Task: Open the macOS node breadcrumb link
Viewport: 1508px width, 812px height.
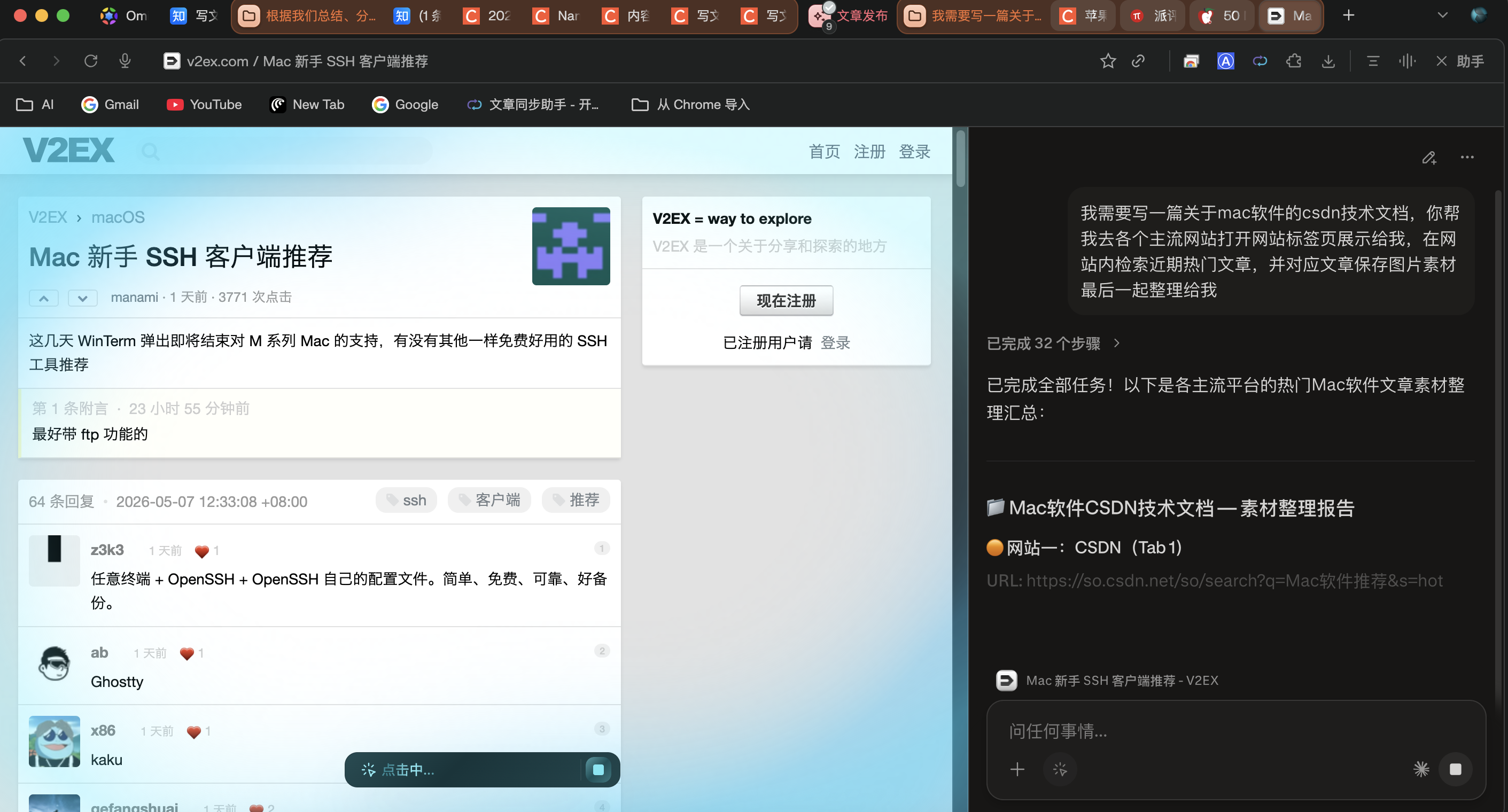Action: coord(118,217)
